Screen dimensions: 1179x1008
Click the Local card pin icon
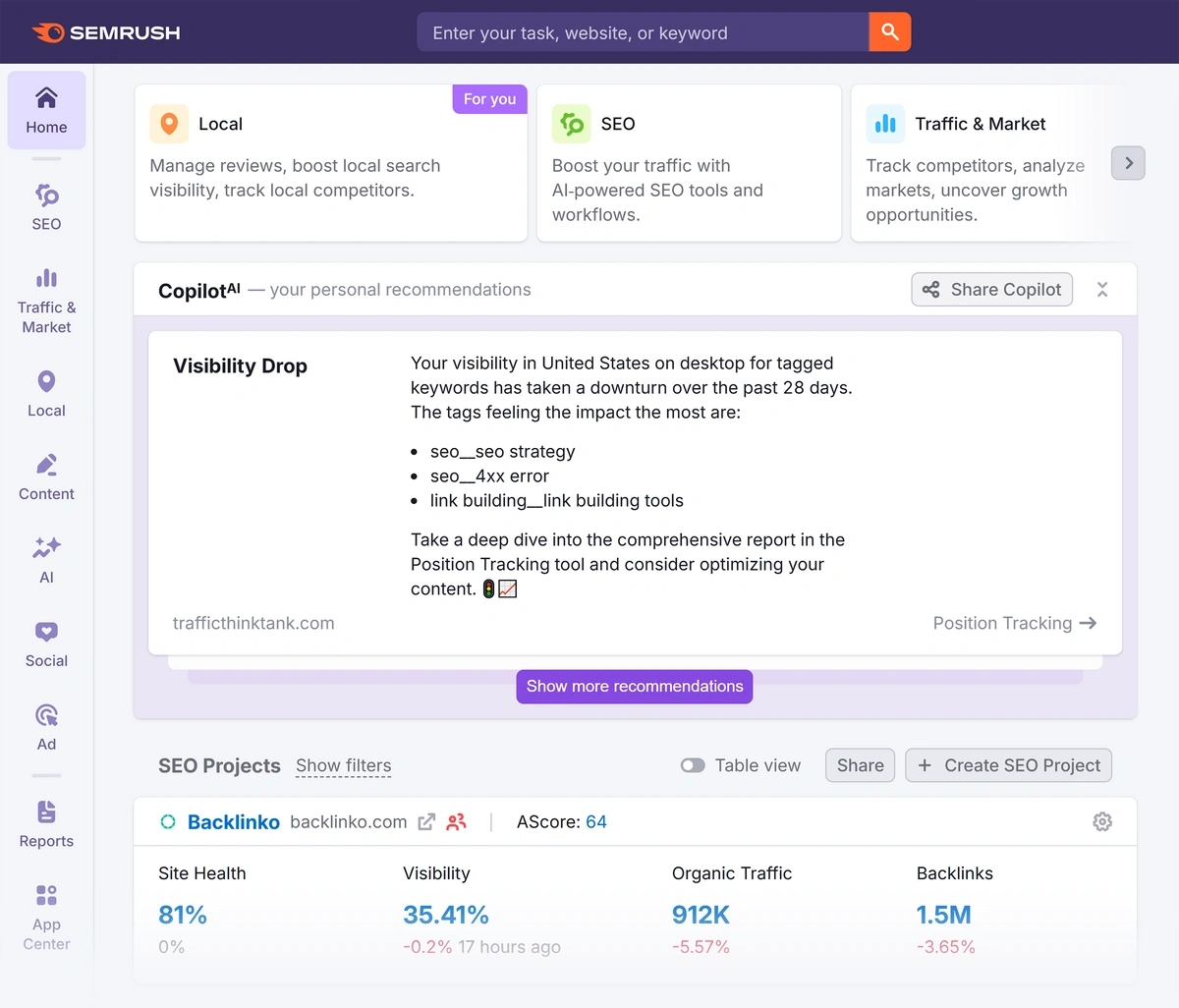pos(169,124)
